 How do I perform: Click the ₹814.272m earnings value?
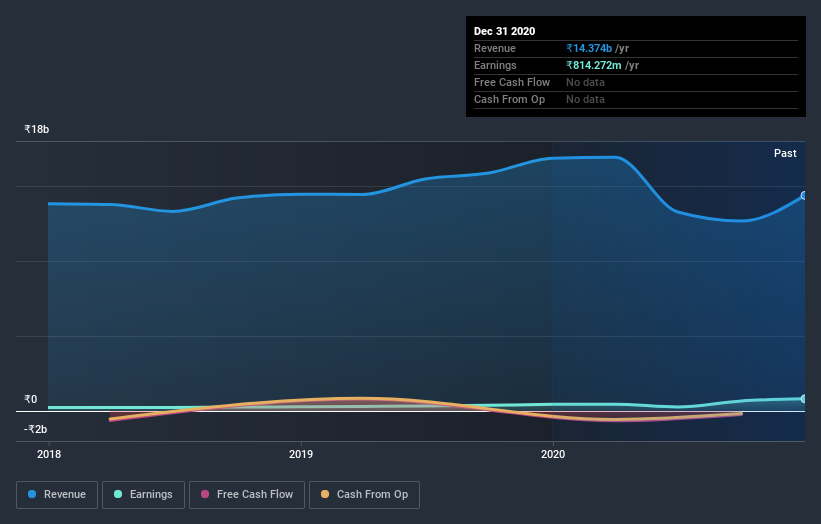point(594,65)
